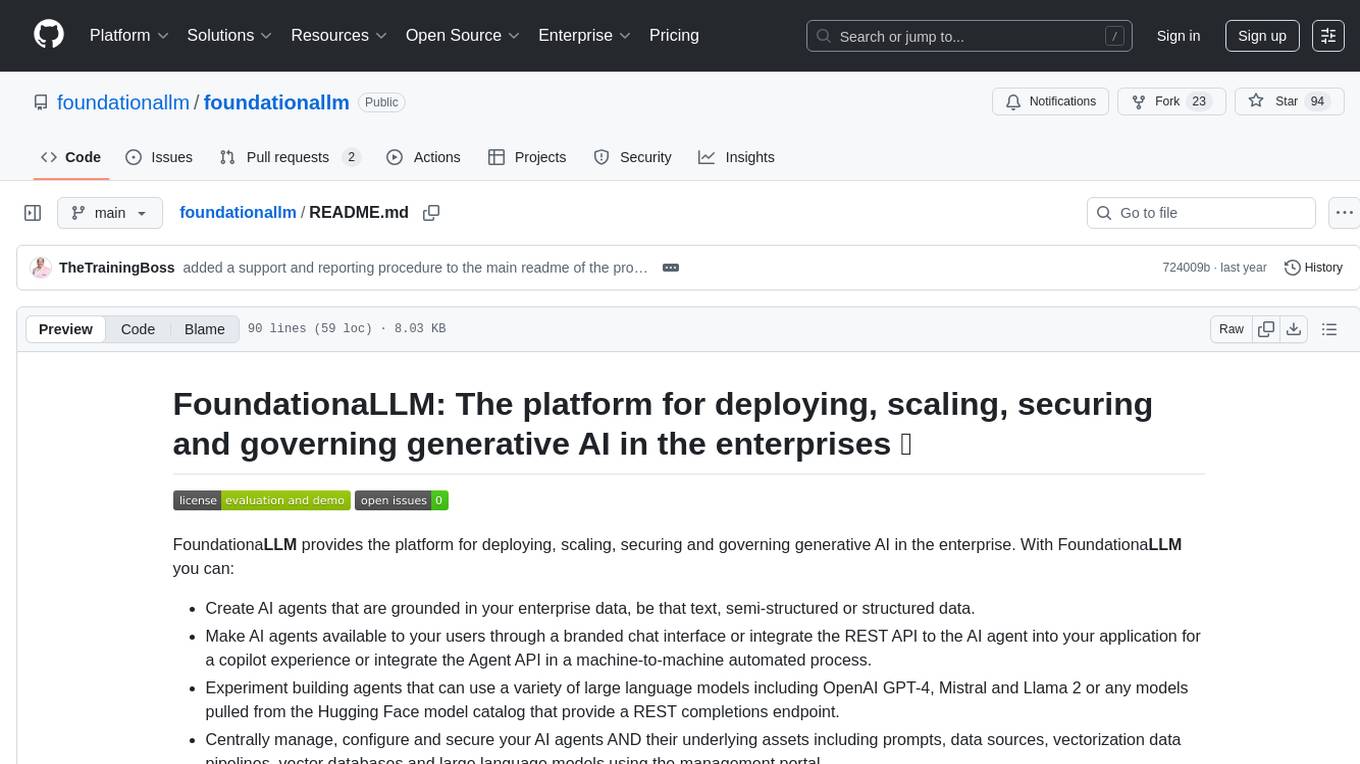Switch to Code view

tap(138, 329)
